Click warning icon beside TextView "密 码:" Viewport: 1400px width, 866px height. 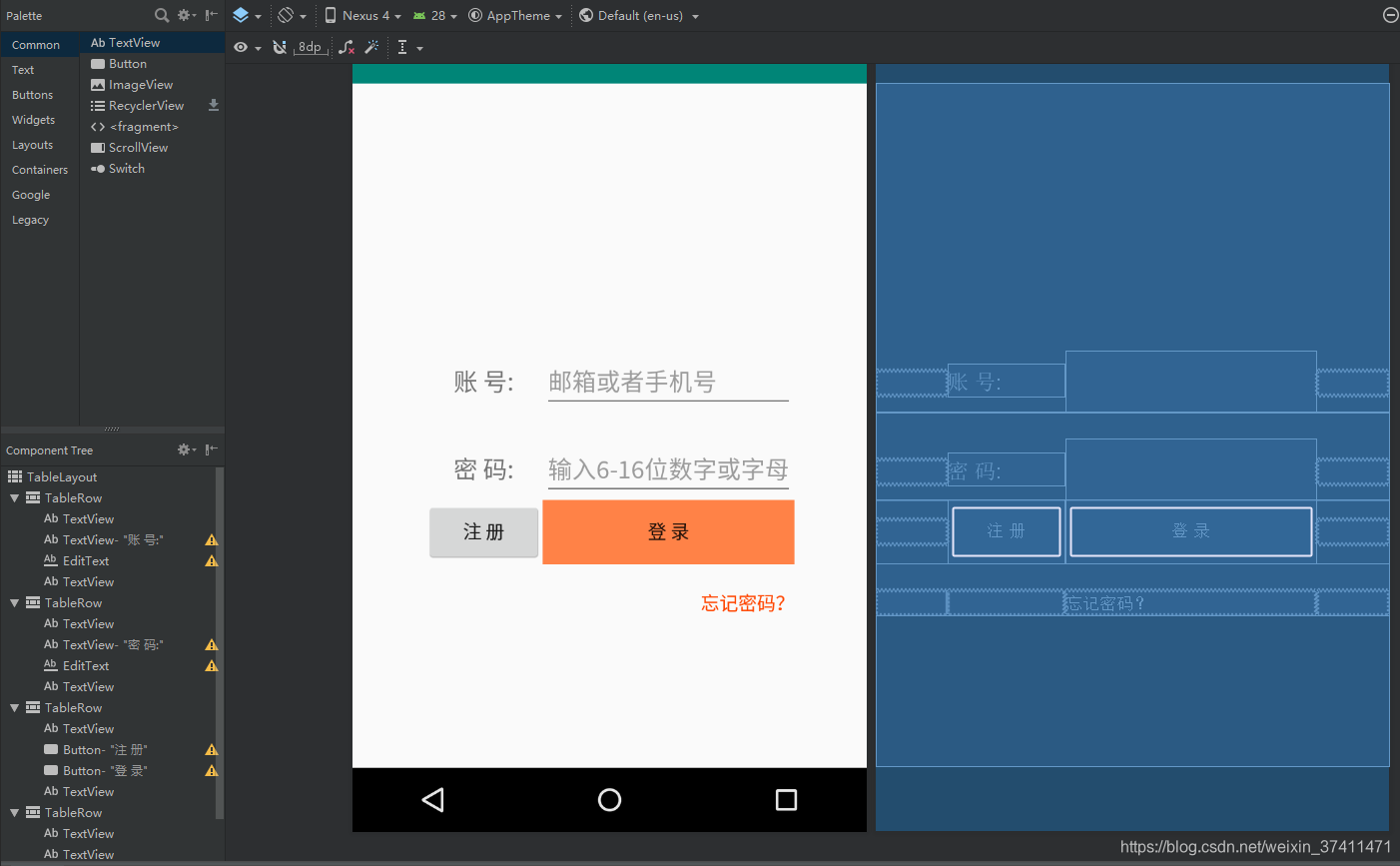pos(211,645)
